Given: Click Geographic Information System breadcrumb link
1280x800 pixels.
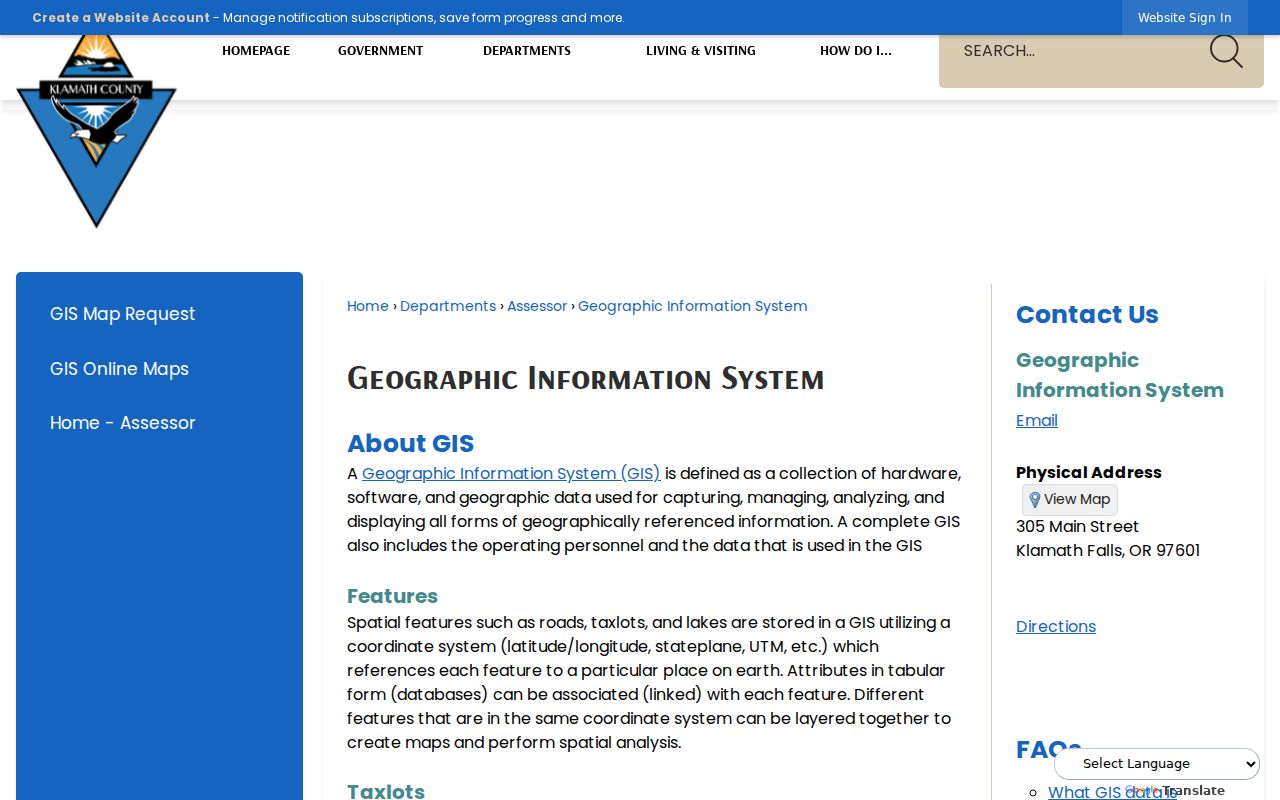Looking at the screenshot, I should (x=693, y=306).
